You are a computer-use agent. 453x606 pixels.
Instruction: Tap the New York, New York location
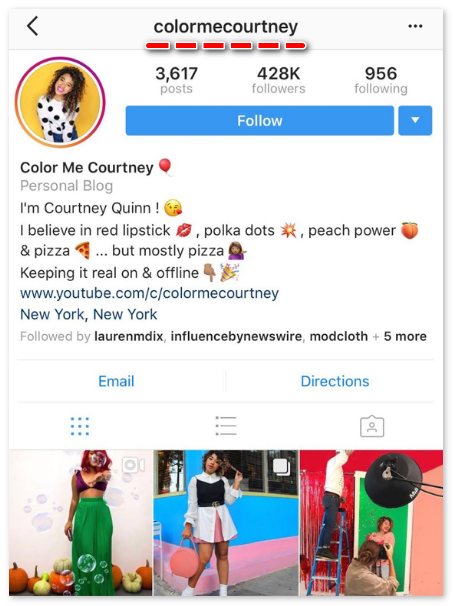(89, 314)
